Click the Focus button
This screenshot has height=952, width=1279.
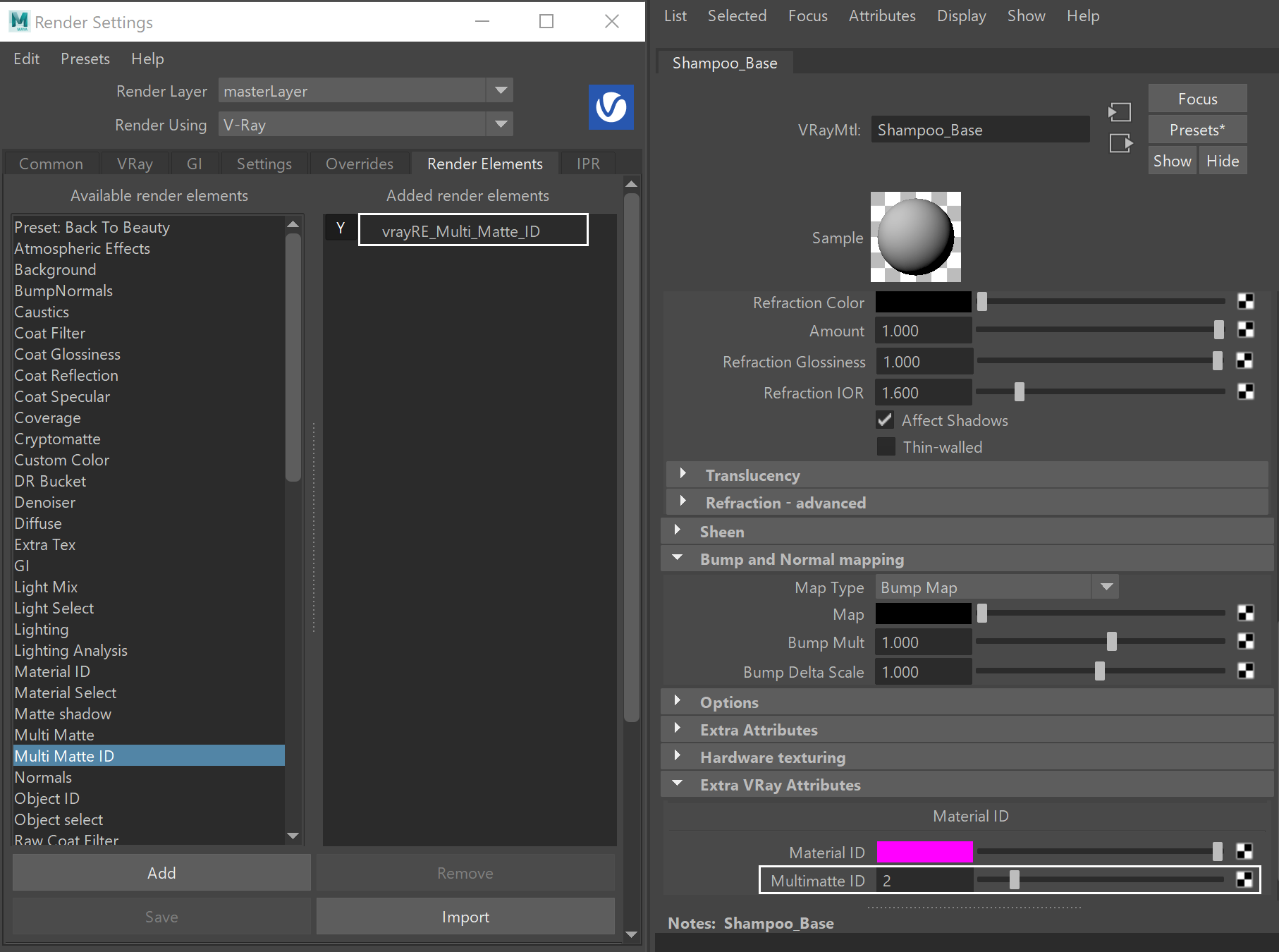(1197, 99)
